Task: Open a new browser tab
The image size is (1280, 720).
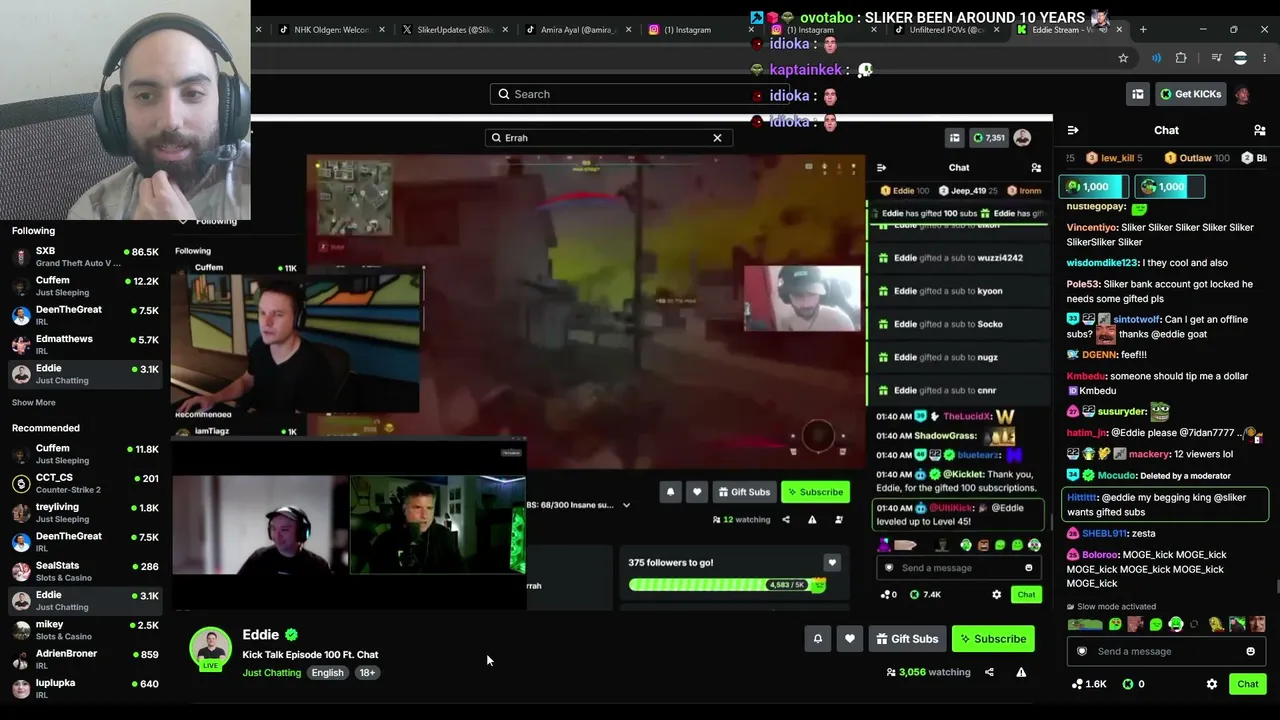Action: pos(1143,29)
